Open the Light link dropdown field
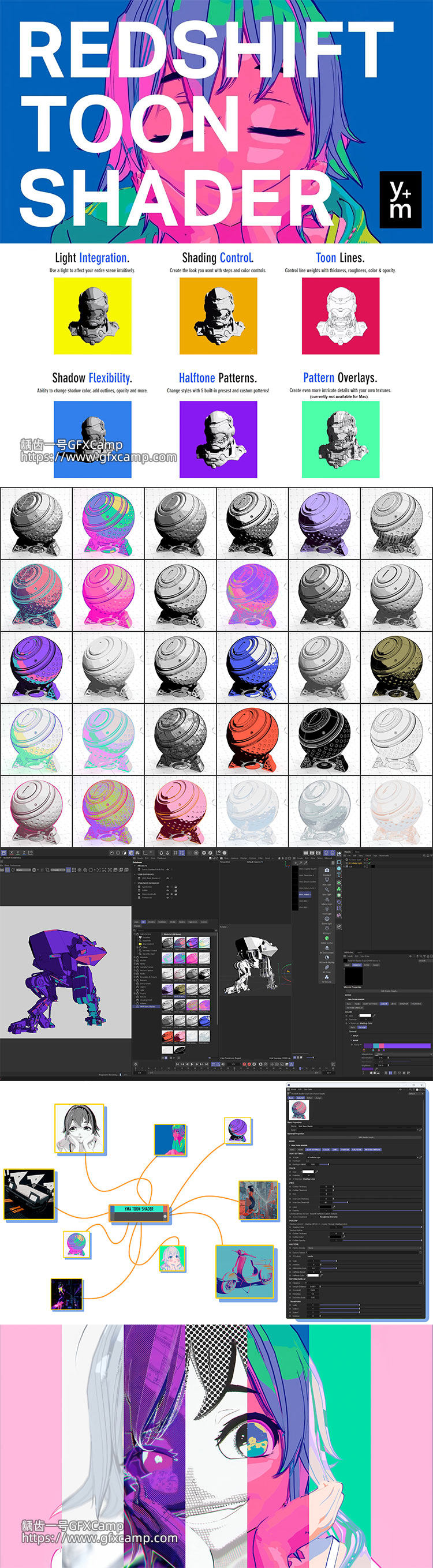The image size is (433, 1568). tap(362, 1157)
